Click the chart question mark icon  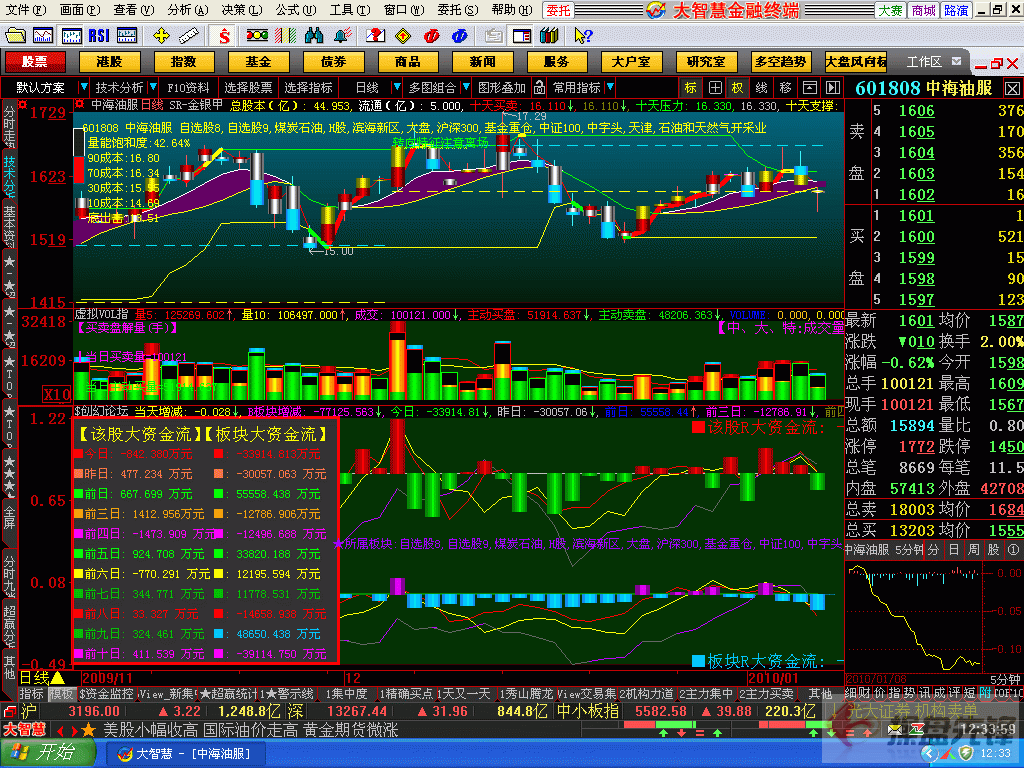click(375, 35)
